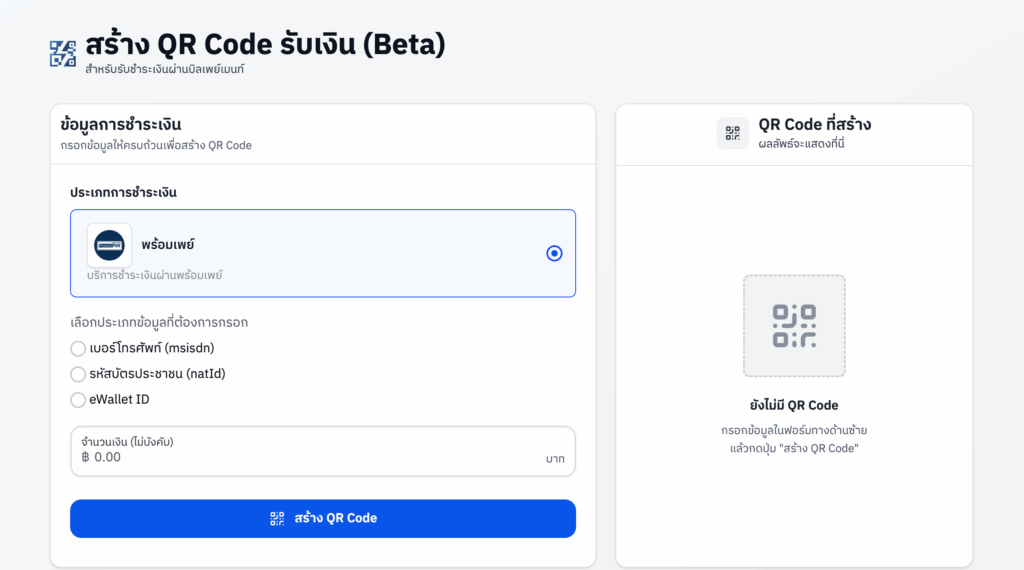The image size is (1024, 570).
Task: Click the บริการชำระเงินผ่านพร้อมเพย์ description text
Action: click(x=154, y=275)
